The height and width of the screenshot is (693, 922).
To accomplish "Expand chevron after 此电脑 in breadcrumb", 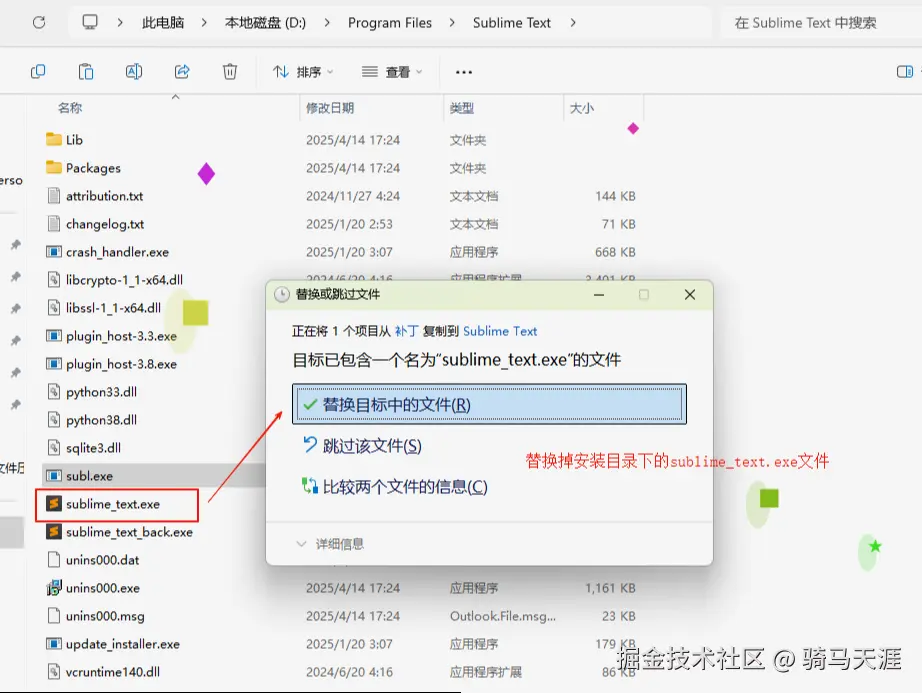I will click(x=204, y=23).
